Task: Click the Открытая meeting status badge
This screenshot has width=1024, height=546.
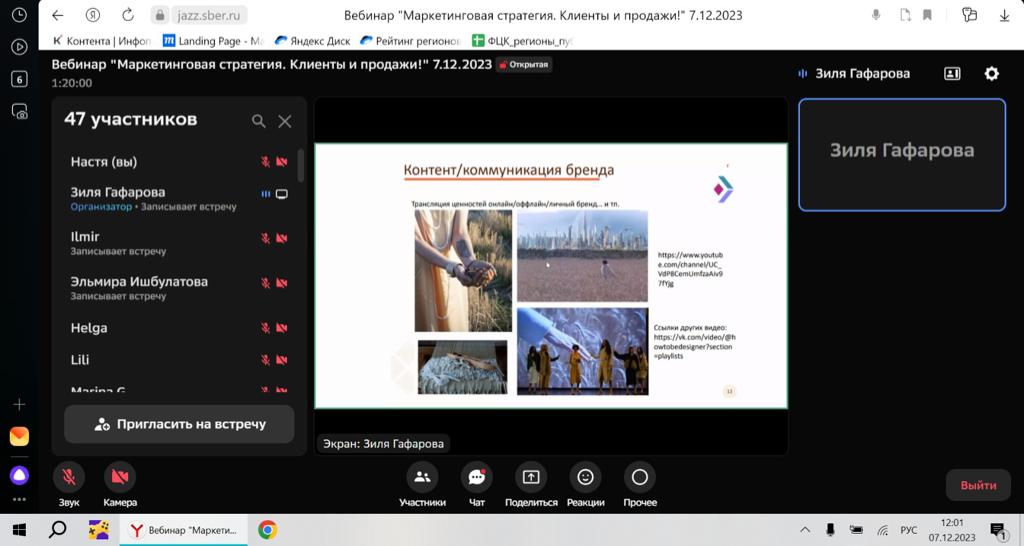Action: click(x=524, y=65)
